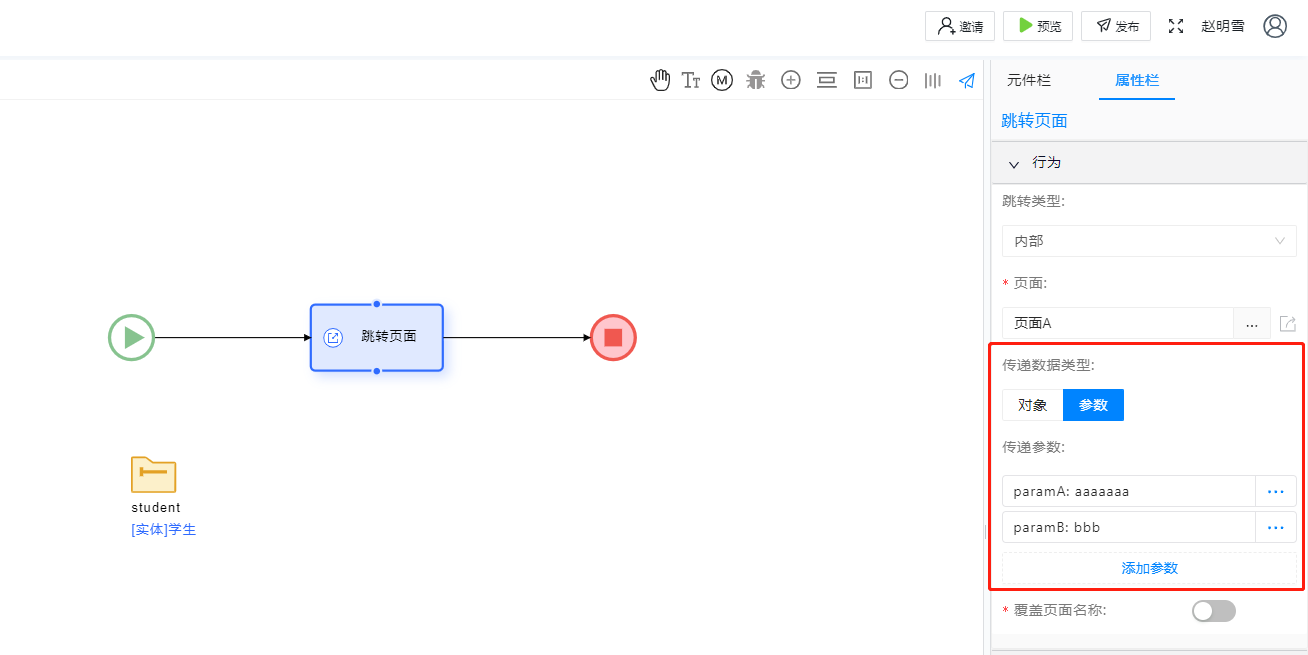Click the text annotation tool icon

click(691, 81)
